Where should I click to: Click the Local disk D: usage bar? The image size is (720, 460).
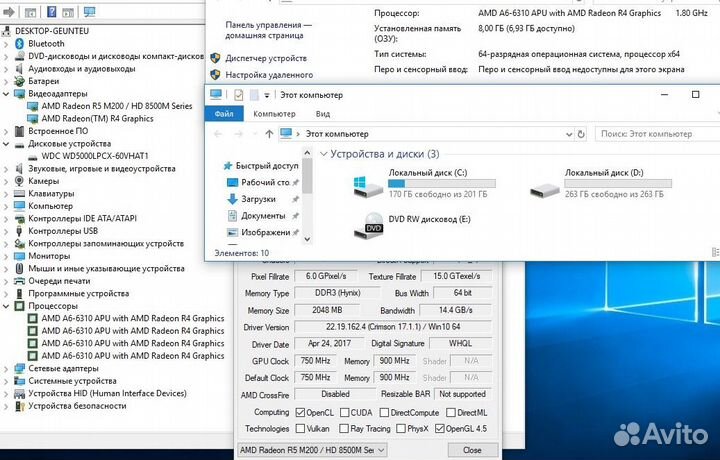pos(618,184)
